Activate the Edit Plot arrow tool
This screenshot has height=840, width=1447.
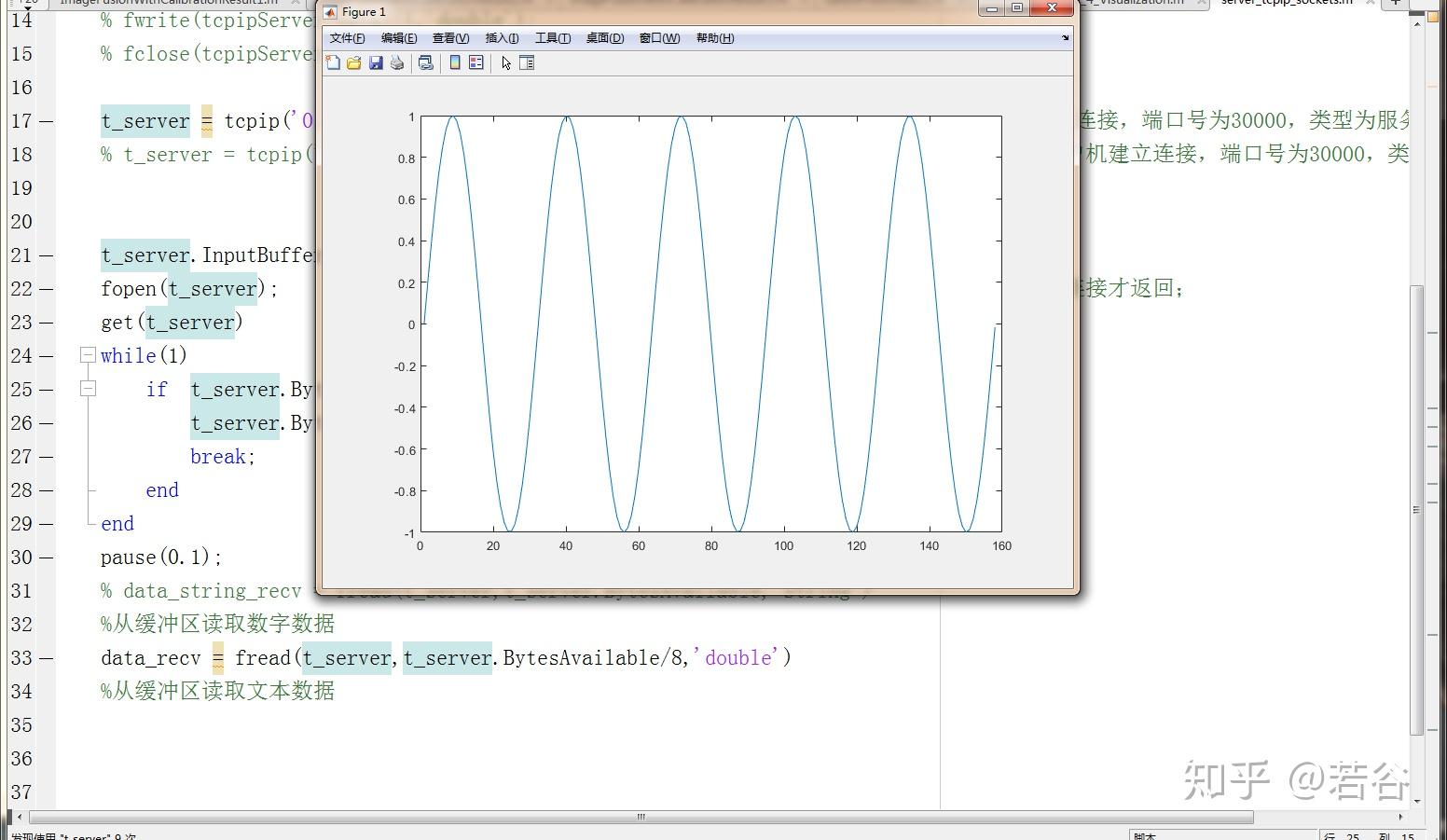[x=505, y=62]
